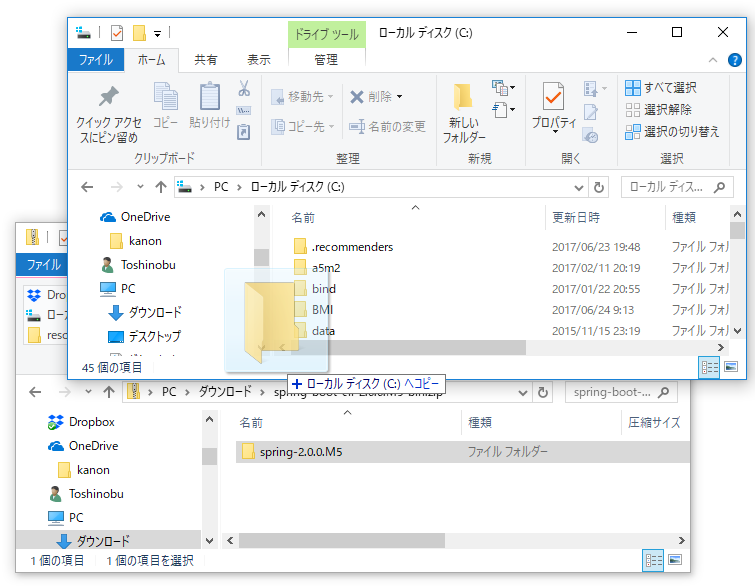Click the Paste shortcut icon
Viewport: 755px width, 586px height.
244,131
